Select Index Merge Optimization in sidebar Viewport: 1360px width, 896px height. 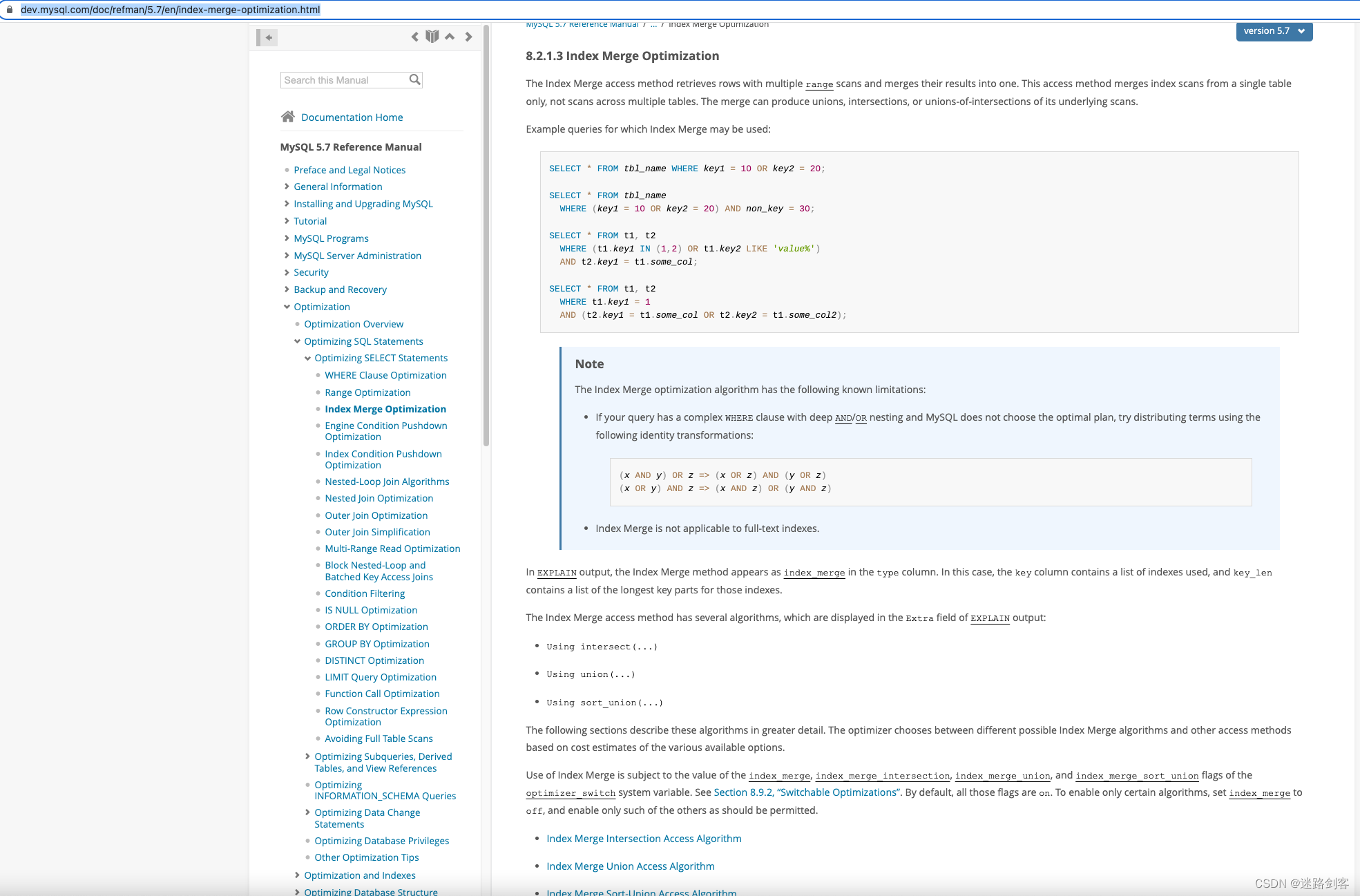[x=385, y=409]
